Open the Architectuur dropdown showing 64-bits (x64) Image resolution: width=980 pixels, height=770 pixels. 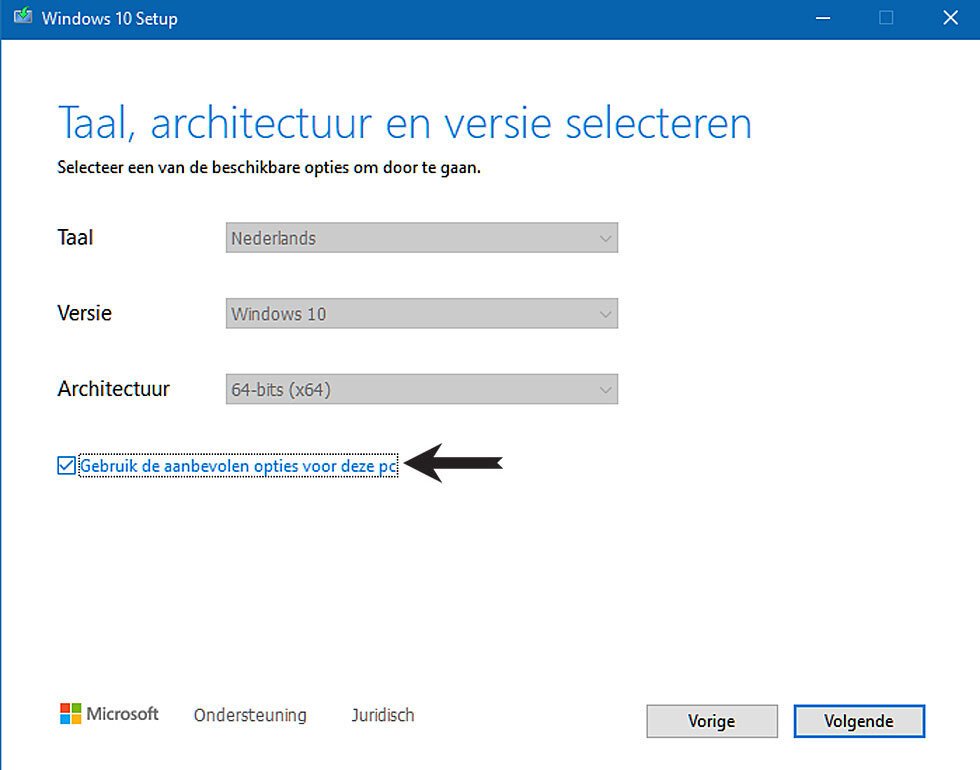[x=422, y=389]
